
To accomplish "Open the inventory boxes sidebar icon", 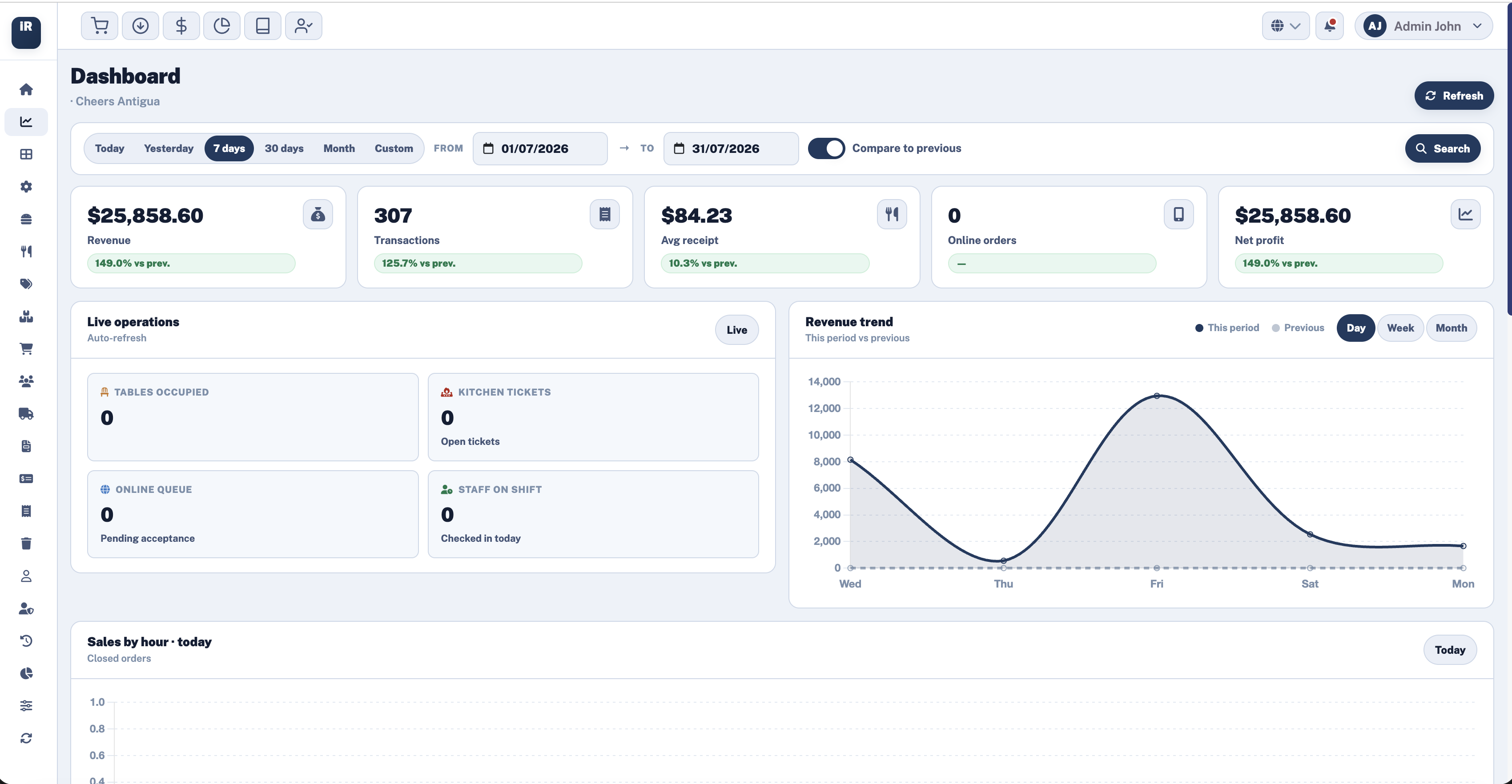I will [x=26, y=316].
